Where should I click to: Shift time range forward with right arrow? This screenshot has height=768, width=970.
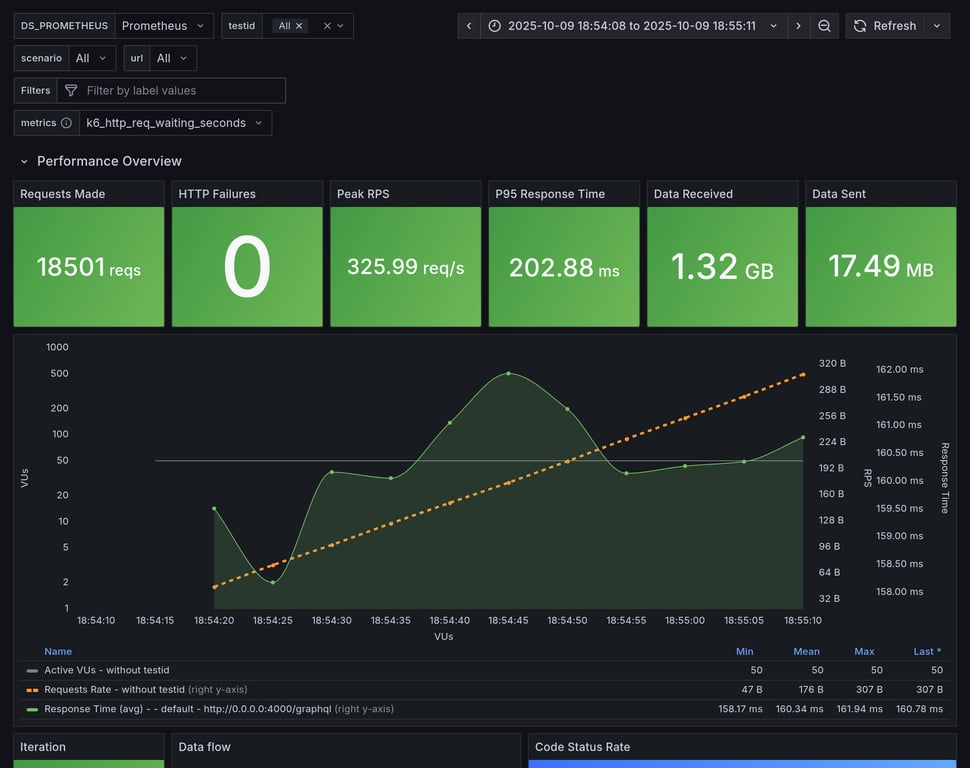click(x=798, y=26)
